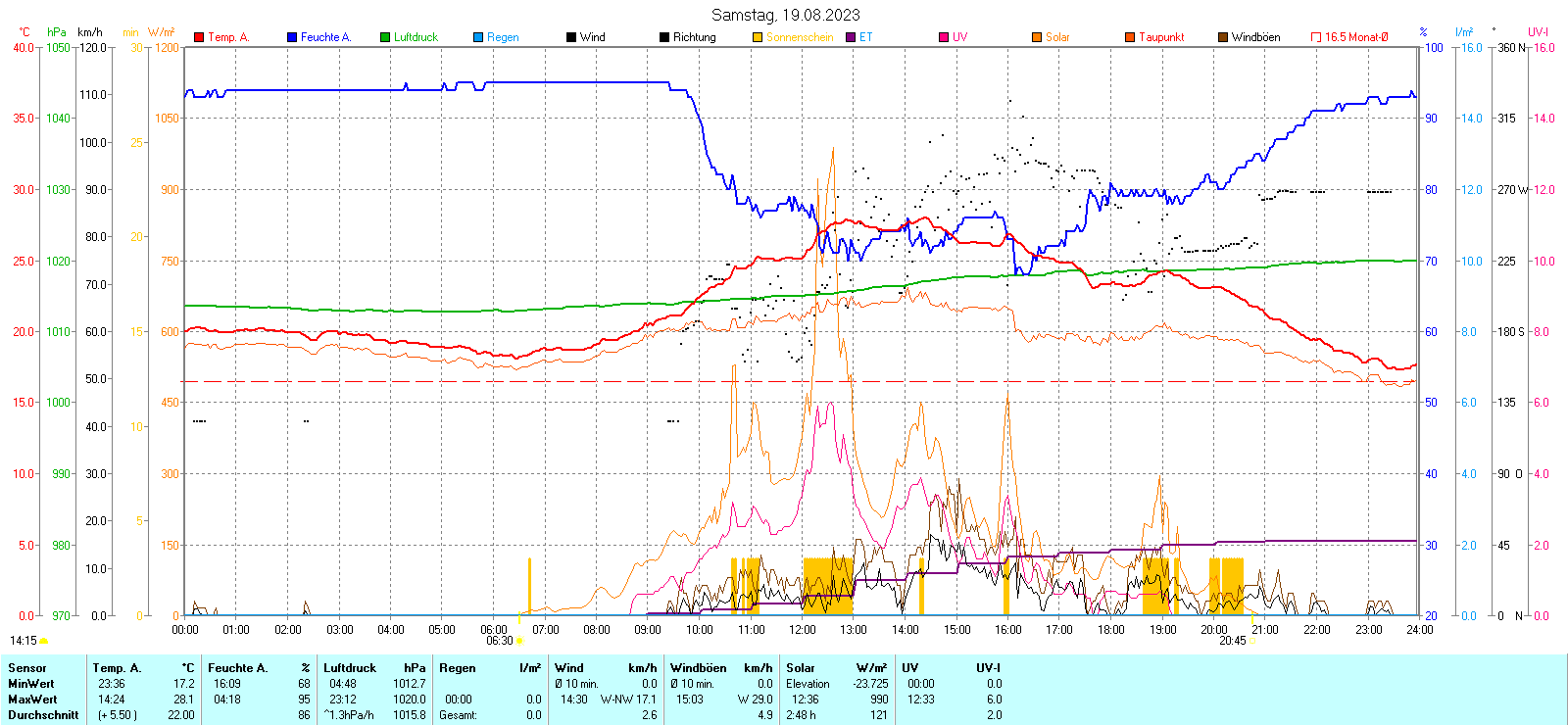Click the empty 16.5 Monat-Ø legend box
Viewport: 1568px width, 725px height.
tap(1316, 37)
